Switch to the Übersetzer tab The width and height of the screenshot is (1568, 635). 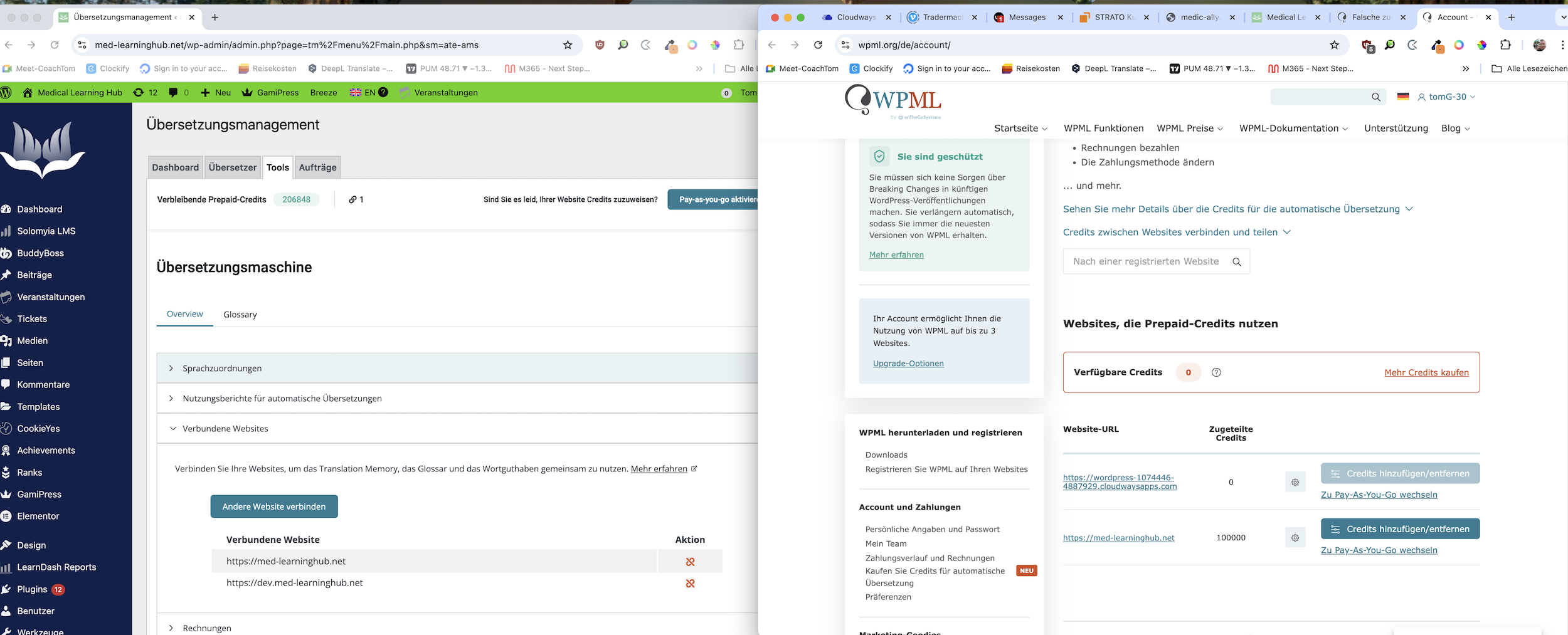[x=233, y=167]
